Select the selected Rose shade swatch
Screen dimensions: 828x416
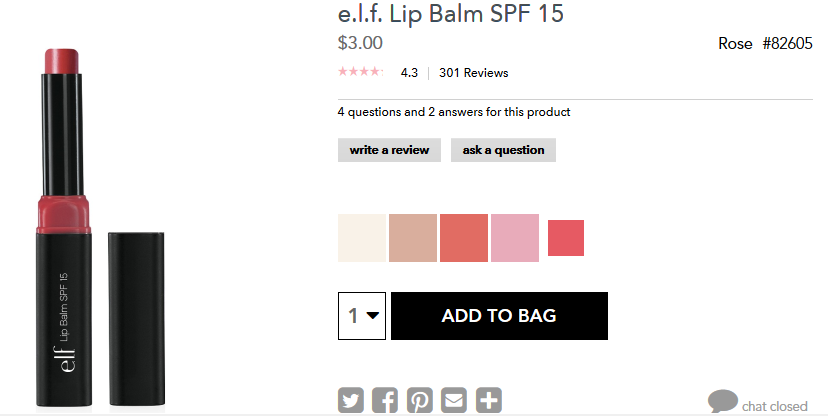pos(566,238)
